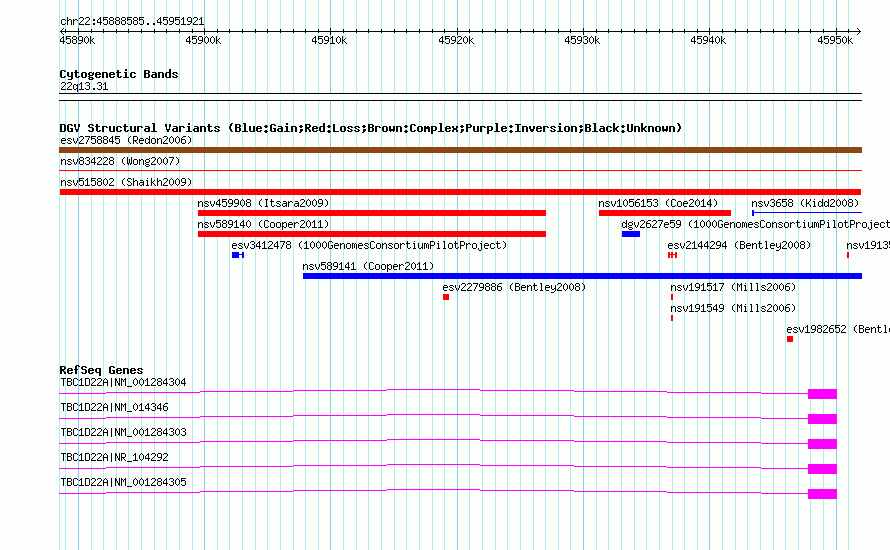Image resolution: width=890 pixels, height=550 pixels.
Task: Click the magenta exon of NM_001284303
Action: [822, 444]
